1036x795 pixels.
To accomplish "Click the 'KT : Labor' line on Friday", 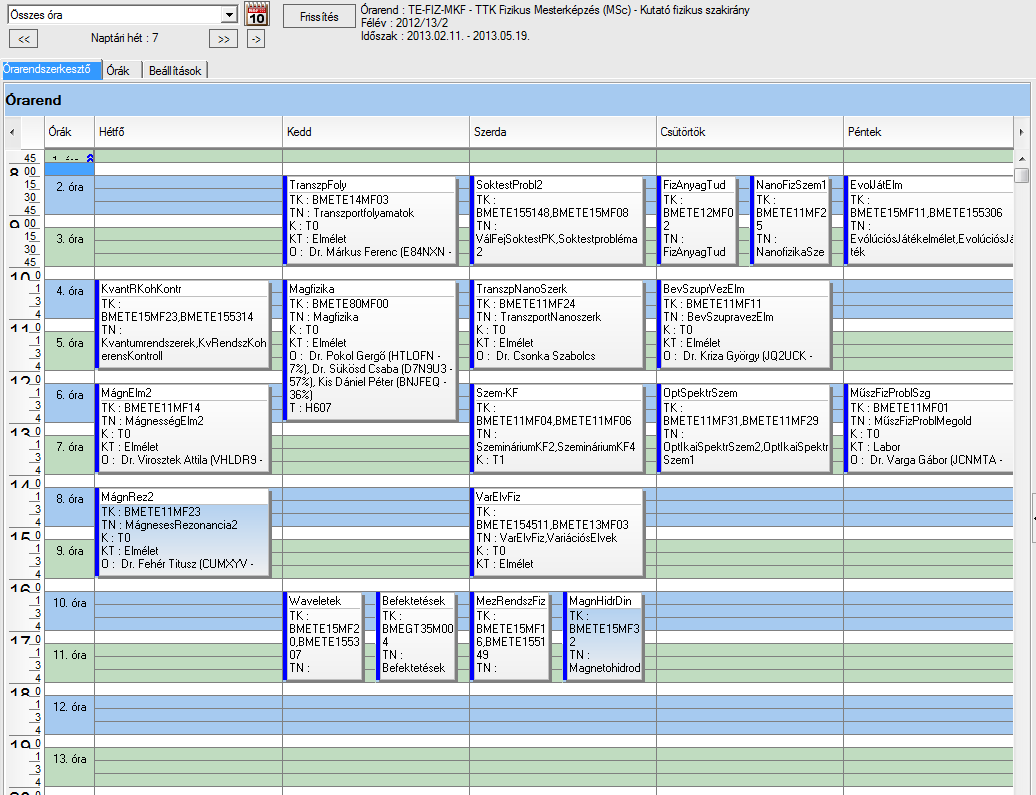I will click(x=875, y=447).
